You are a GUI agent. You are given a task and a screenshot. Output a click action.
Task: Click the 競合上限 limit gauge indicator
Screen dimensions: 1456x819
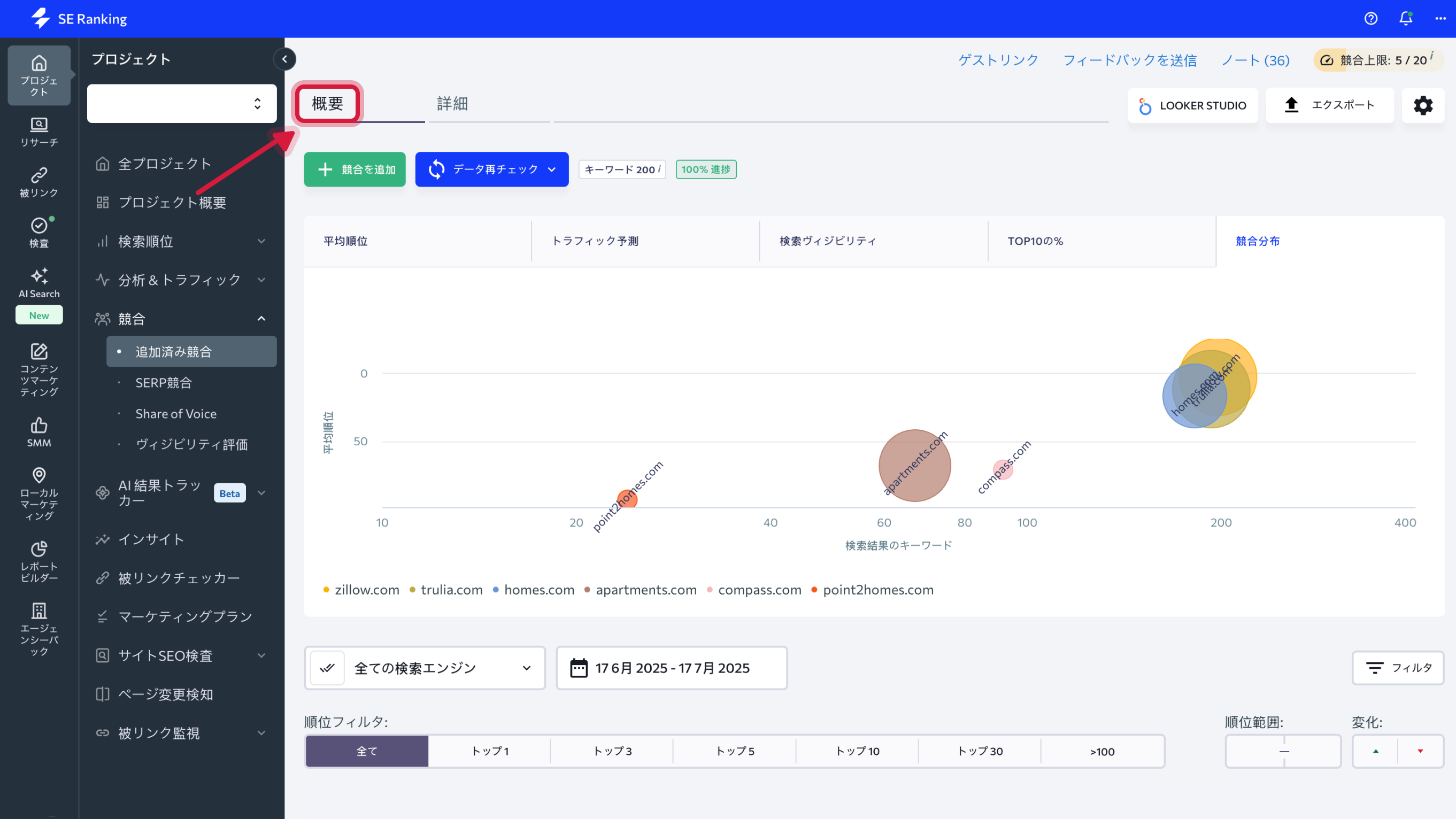1378,60
